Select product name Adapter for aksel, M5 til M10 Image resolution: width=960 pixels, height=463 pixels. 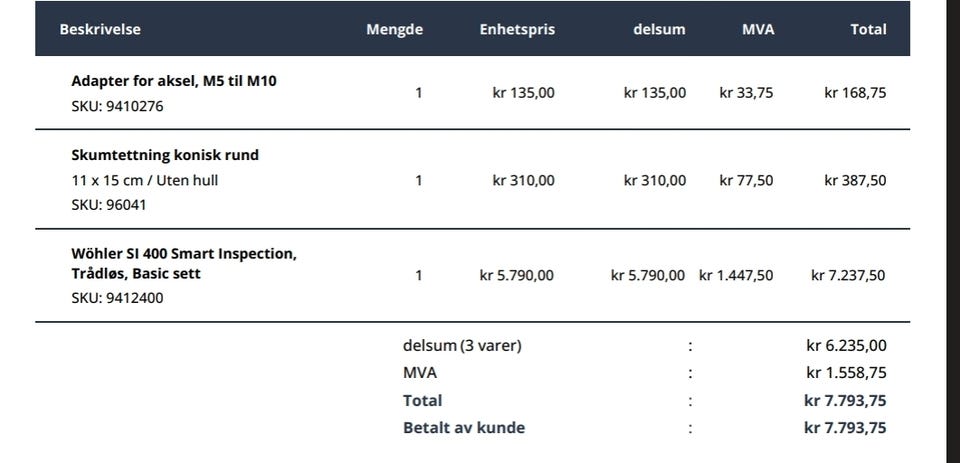pos(174,81)
